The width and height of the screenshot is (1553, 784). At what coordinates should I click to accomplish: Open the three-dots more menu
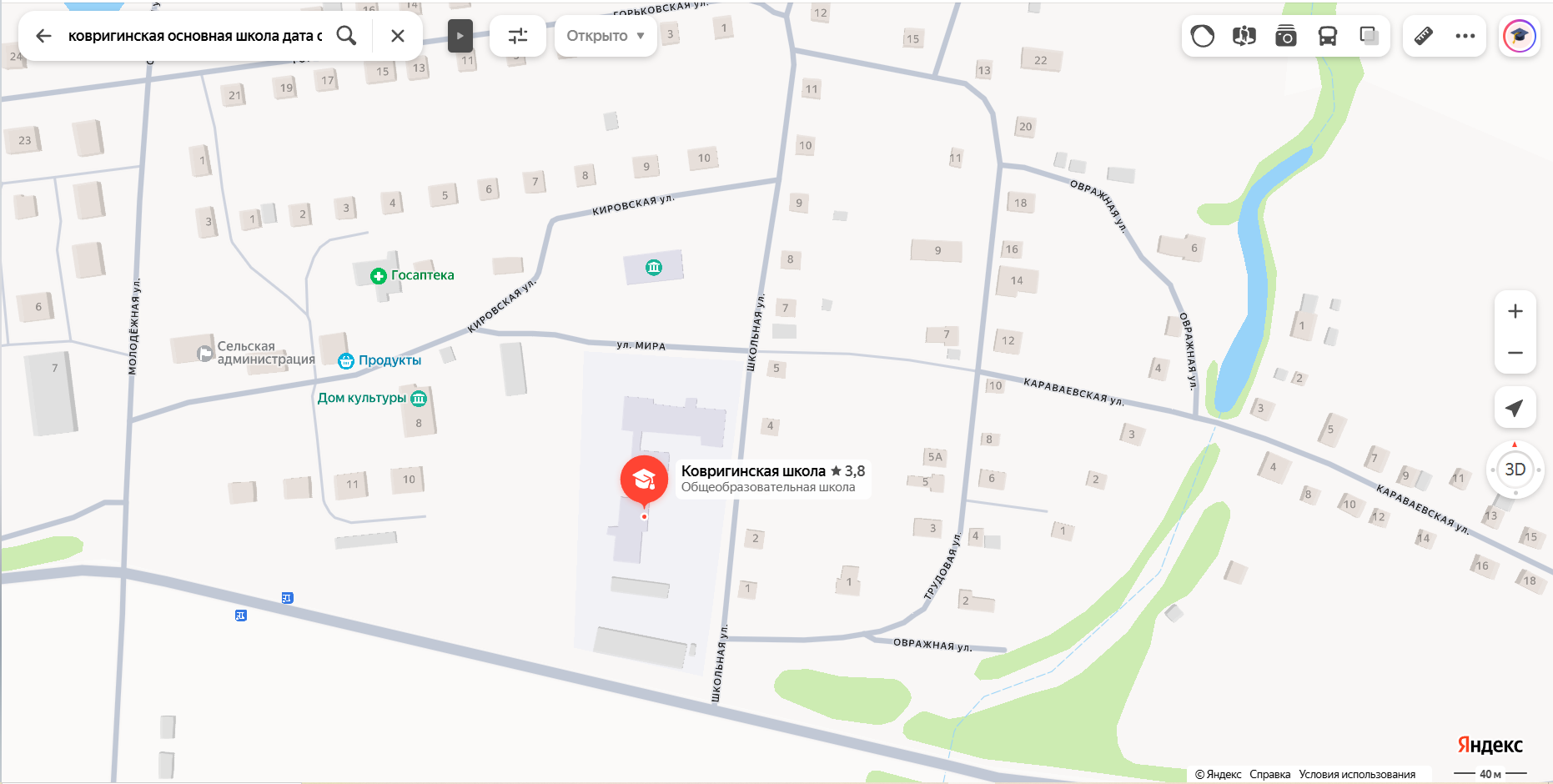1465,36
